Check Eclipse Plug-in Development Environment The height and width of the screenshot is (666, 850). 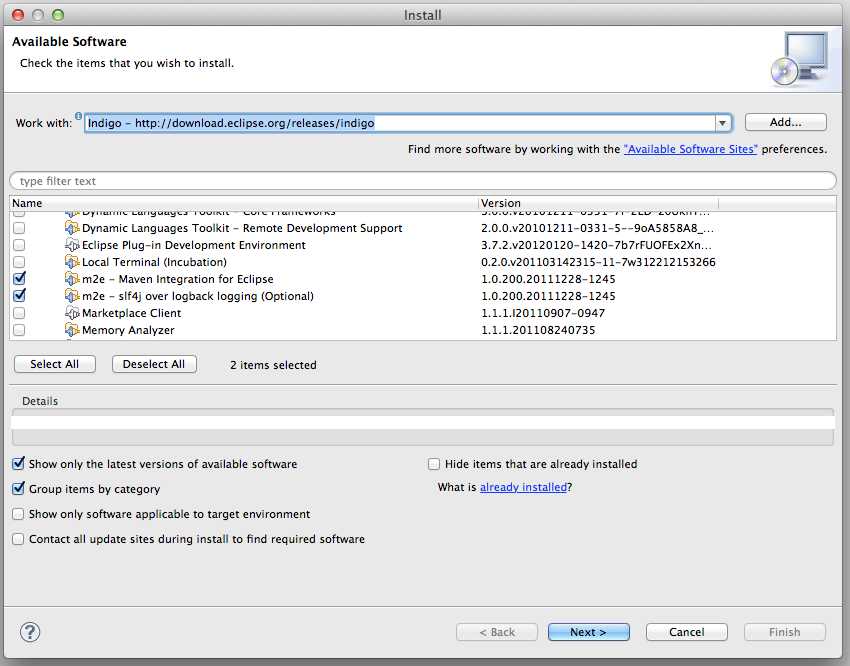19,245
